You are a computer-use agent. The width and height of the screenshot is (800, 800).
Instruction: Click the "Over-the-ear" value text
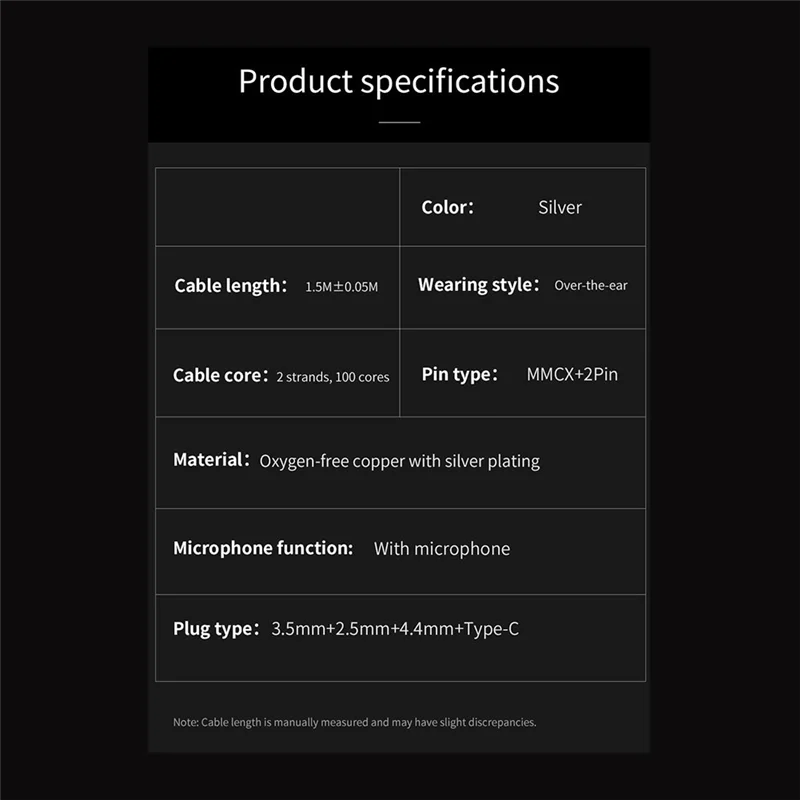[x=591, y=286]
